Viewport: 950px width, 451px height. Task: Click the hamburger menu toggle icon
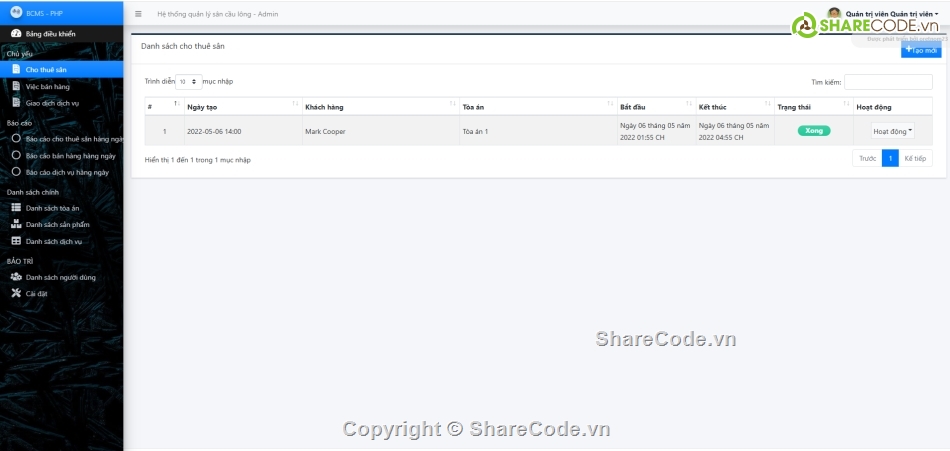pyautogui.click(x=138, y=14)
